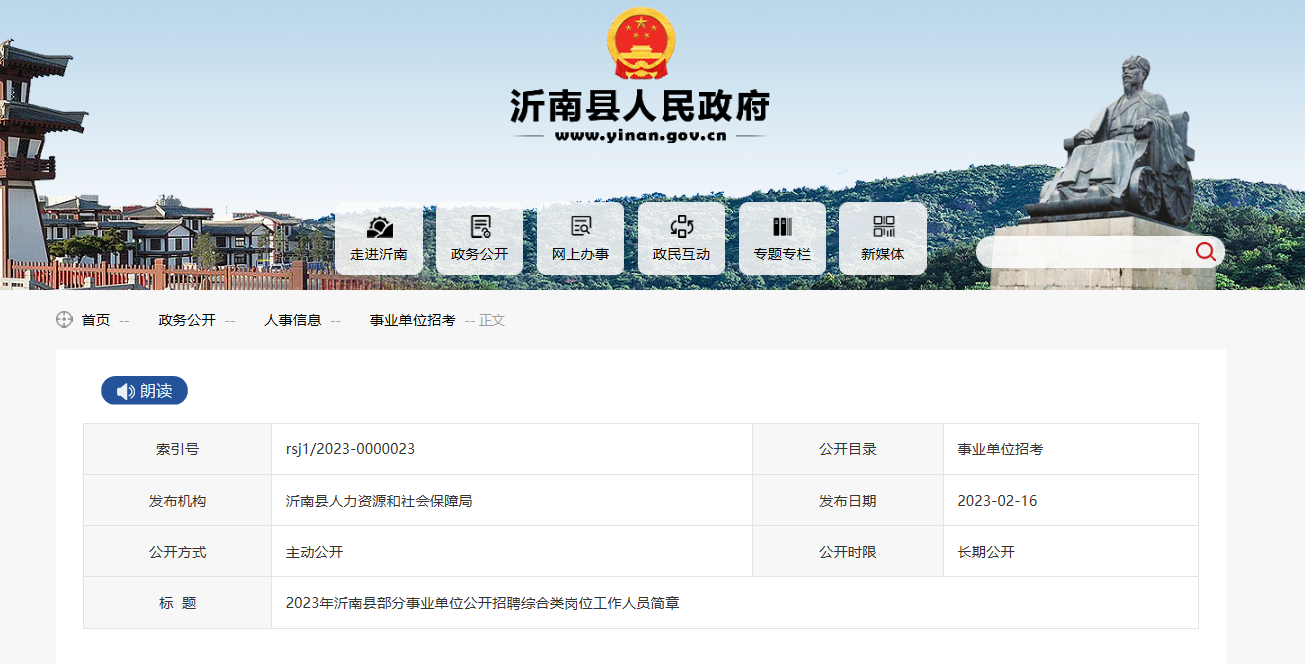Click the 索引号 label cell
This screenshot has width=1305, height=664.
pos(177,449)
